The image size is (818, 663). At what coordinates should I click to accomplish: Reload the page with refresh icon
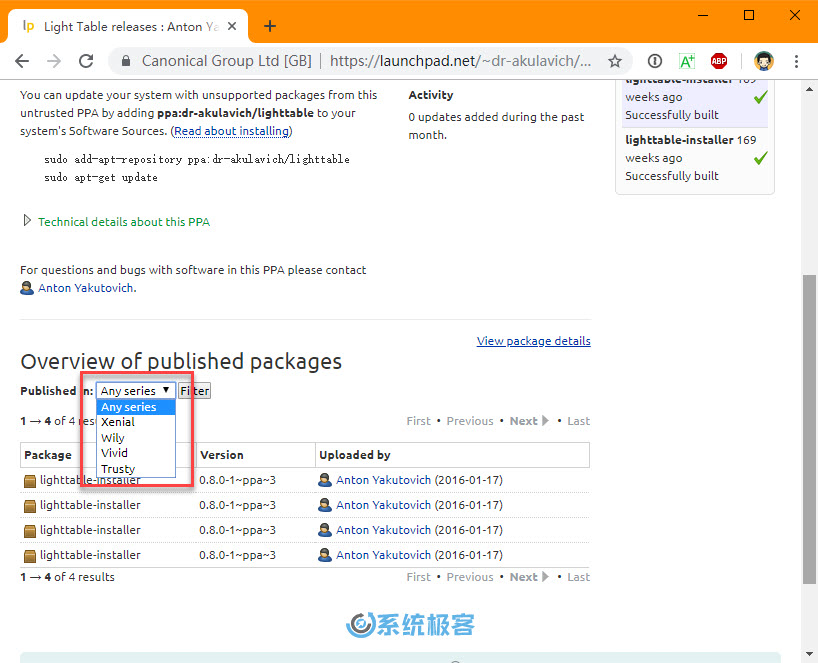coord(86,61)
